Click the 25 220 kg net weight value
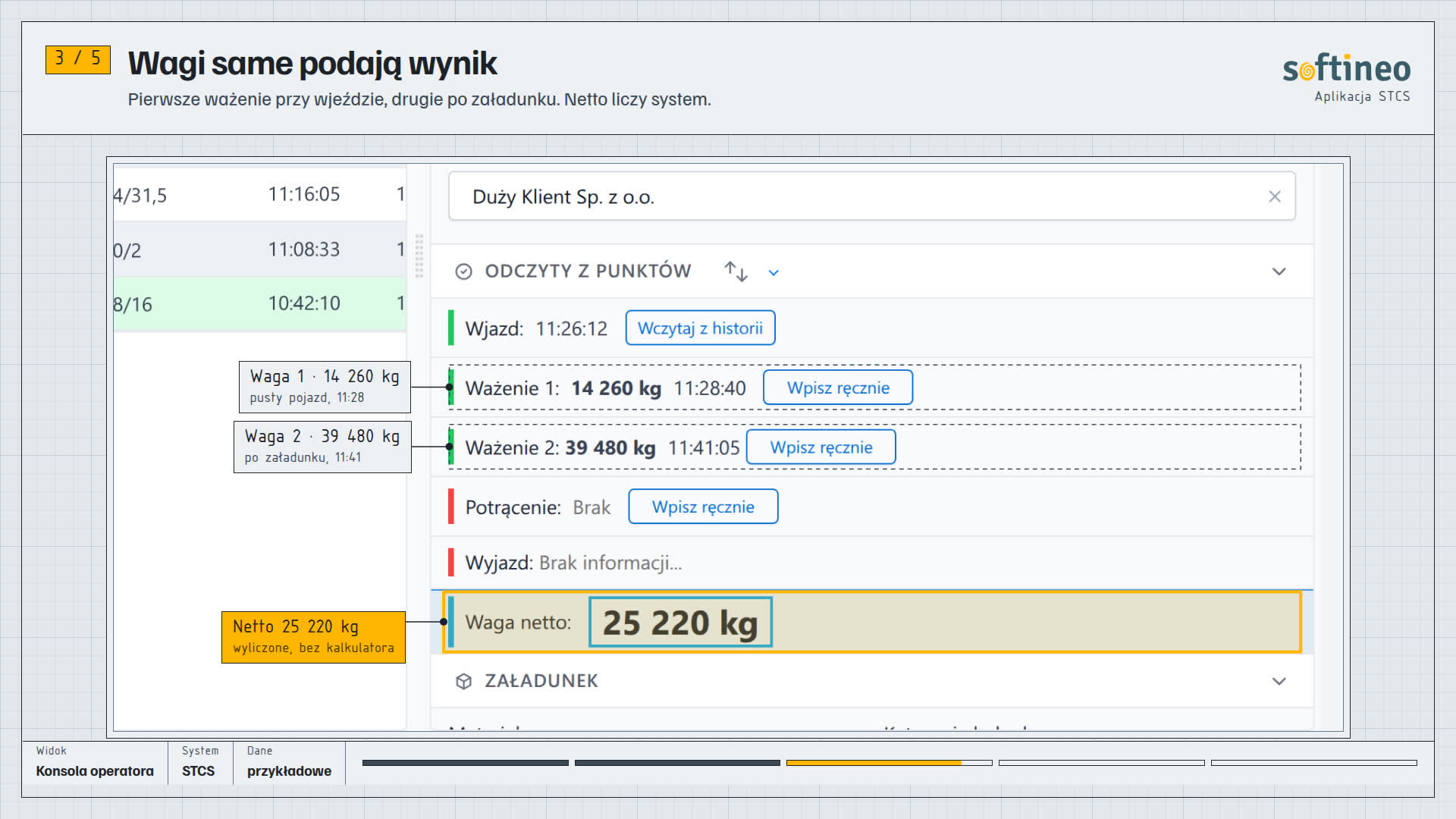Screen dimensions: 1456x819 coord(680,623)
